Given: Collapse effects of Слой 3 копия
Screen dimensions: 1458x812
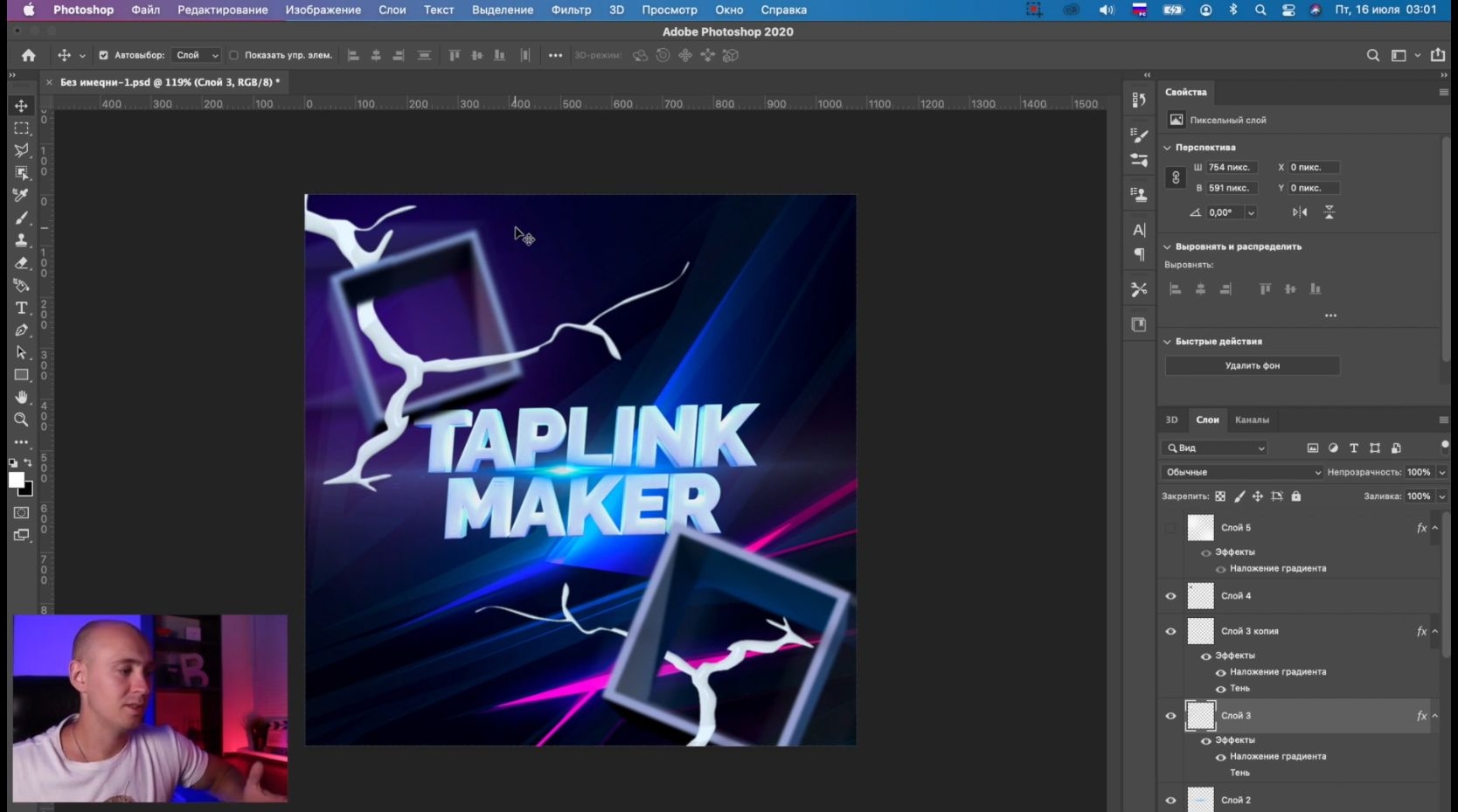Looking at the screenshot, I should [1434, 631].
